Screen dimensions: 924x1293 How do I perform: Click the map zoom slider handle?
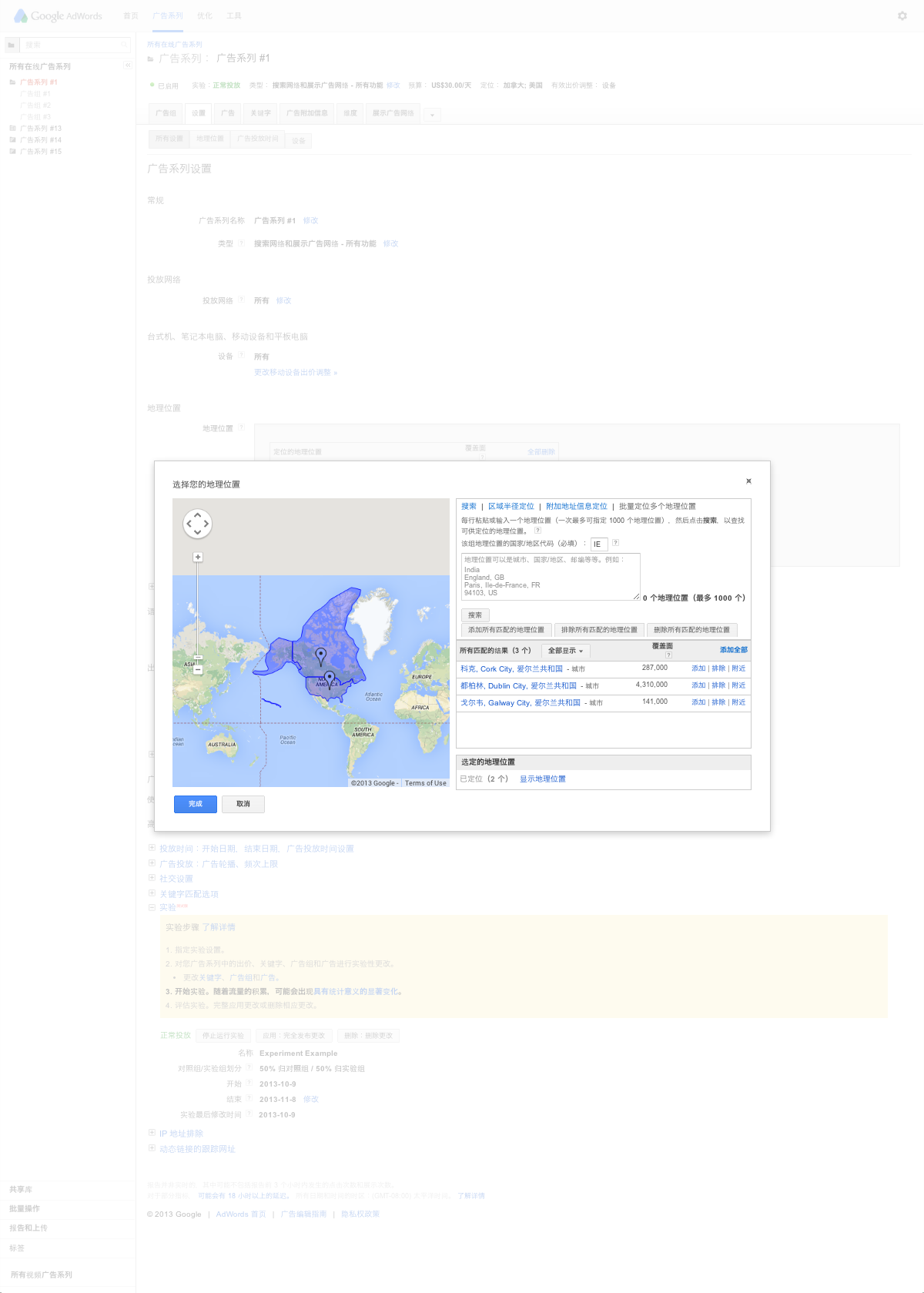coord(198,658)
